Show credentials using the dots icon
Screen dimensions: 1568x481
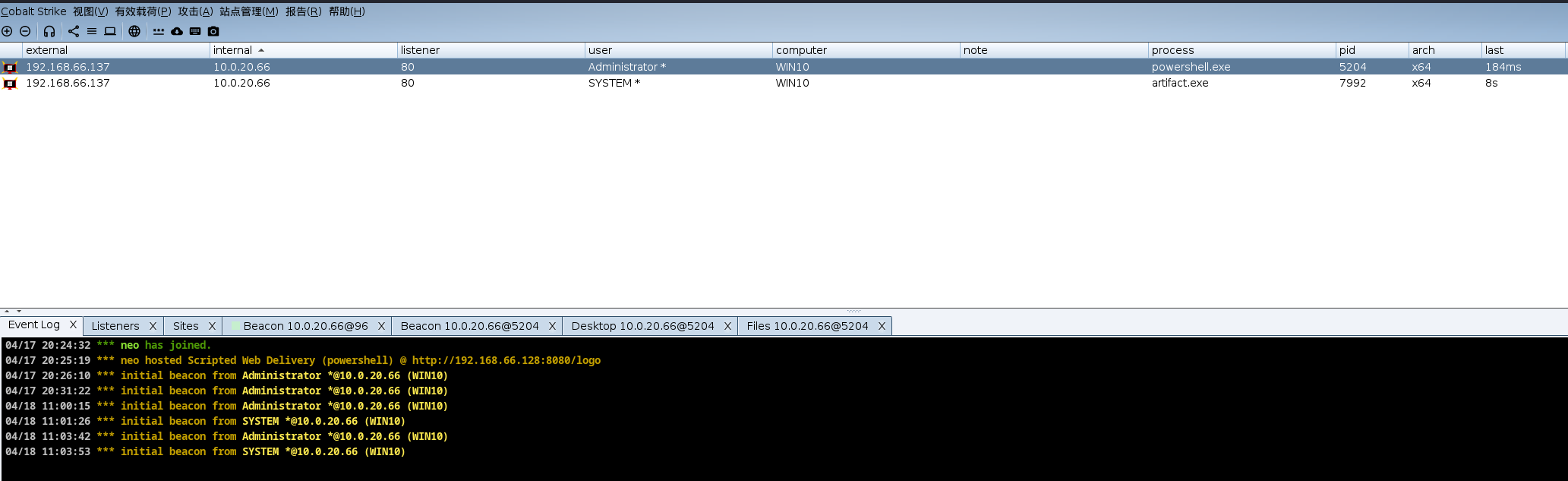click(x=159, y=31)
